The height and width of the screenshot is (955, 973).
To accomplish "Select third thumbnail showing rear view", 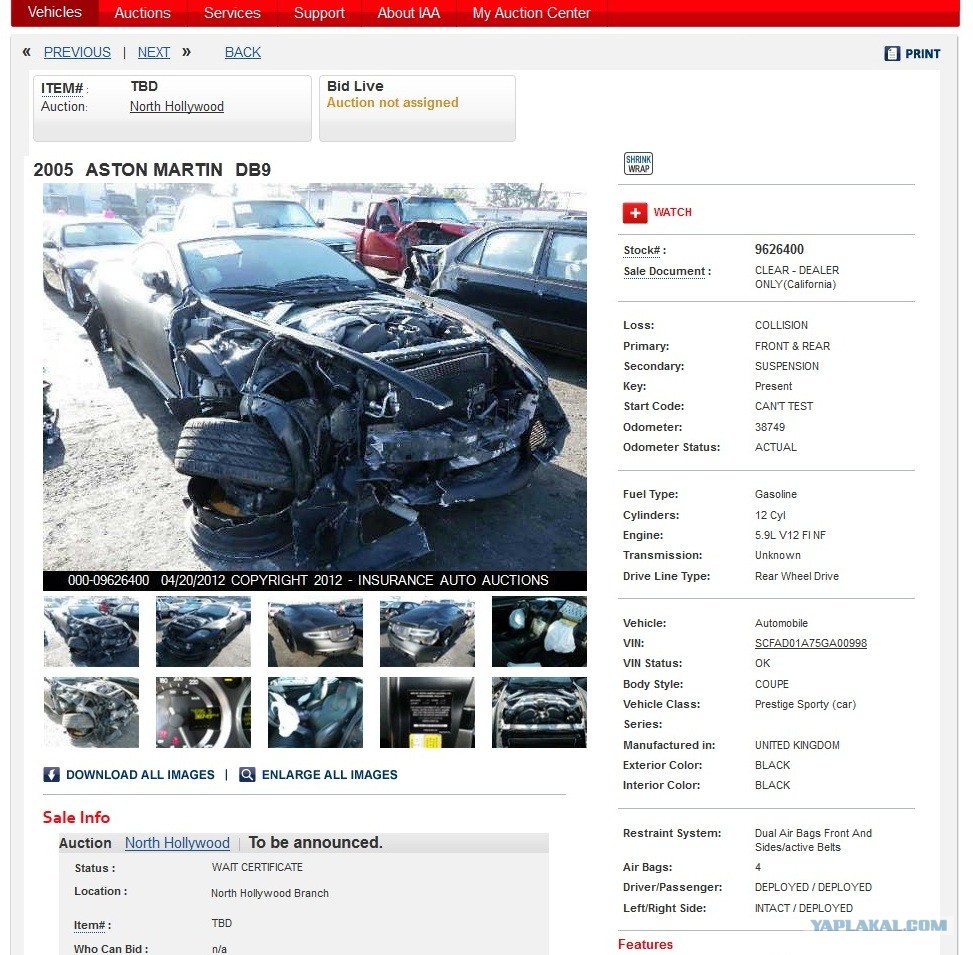I will click(x=315, y=632).
